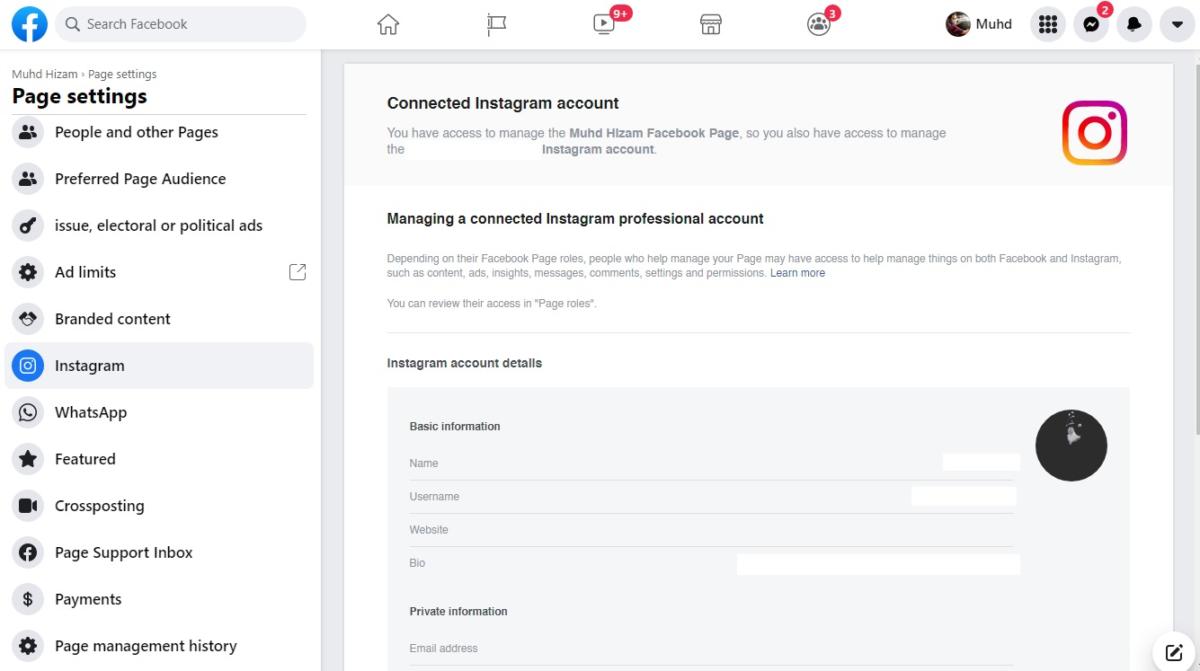Click the WhatsApp sidebar icon
Image resolution: width=1200 pixels, height=671 pixels.
click(x=28, y=412)
